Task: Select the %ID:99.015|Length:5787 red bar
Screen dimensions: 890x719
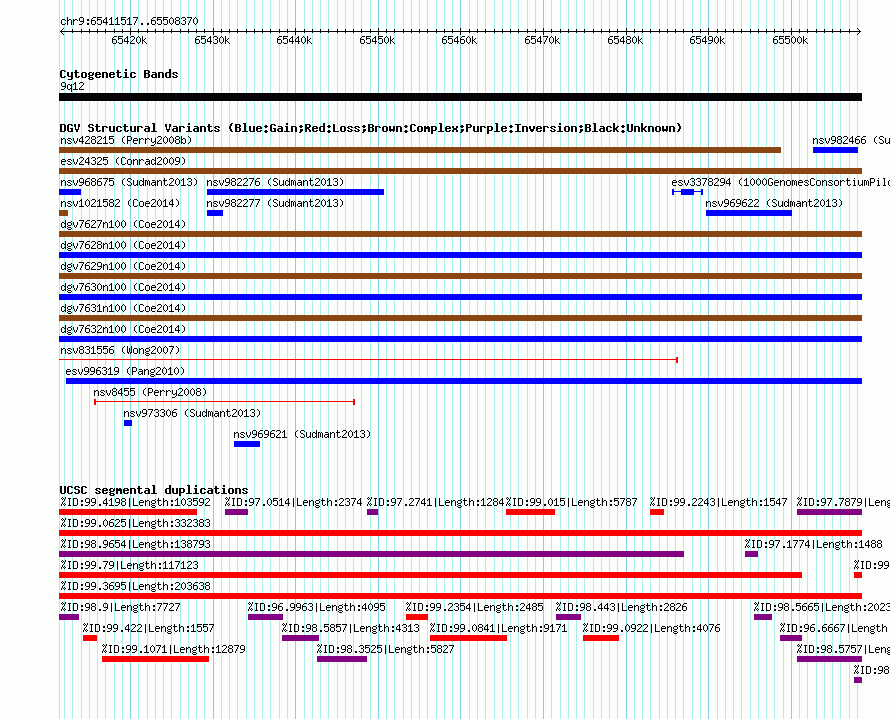Action: pos(530,512)
